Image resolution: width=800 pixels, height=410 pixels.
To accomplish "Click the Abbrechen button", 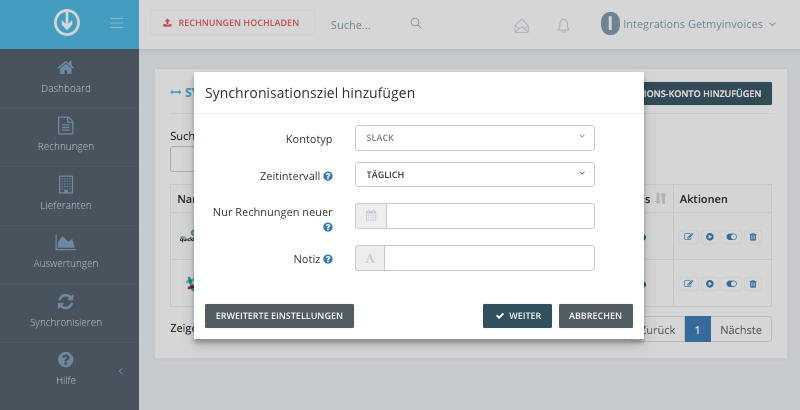I will tap(595, 316).
